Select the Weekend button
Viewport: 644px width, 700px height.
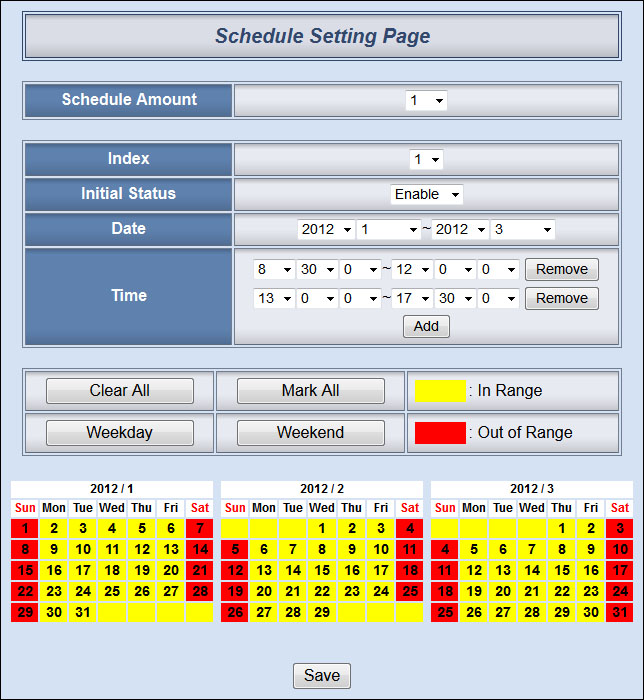click(x=310, y=433)
